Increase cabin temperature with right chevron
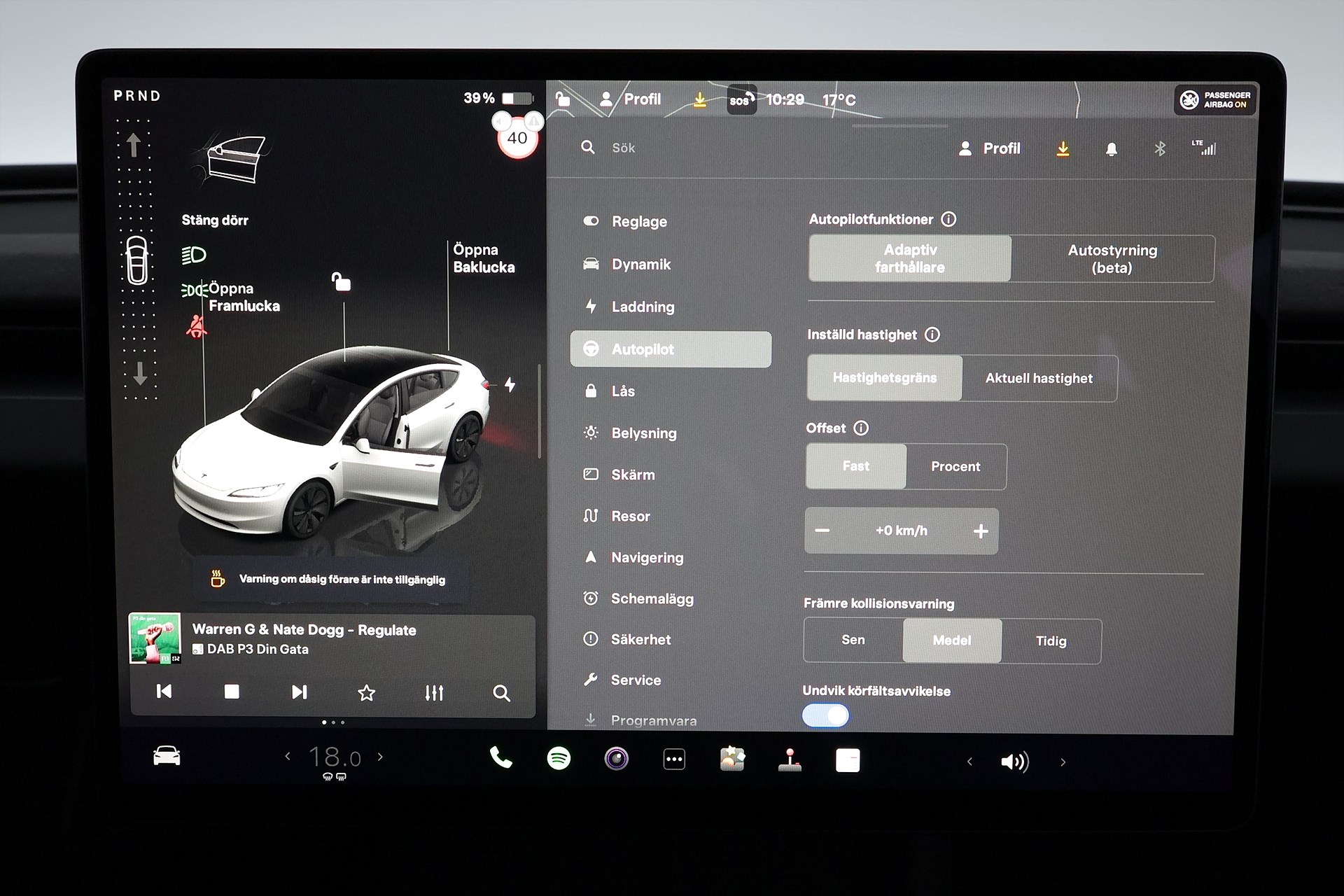1344x896 pixels. (380, 757)
